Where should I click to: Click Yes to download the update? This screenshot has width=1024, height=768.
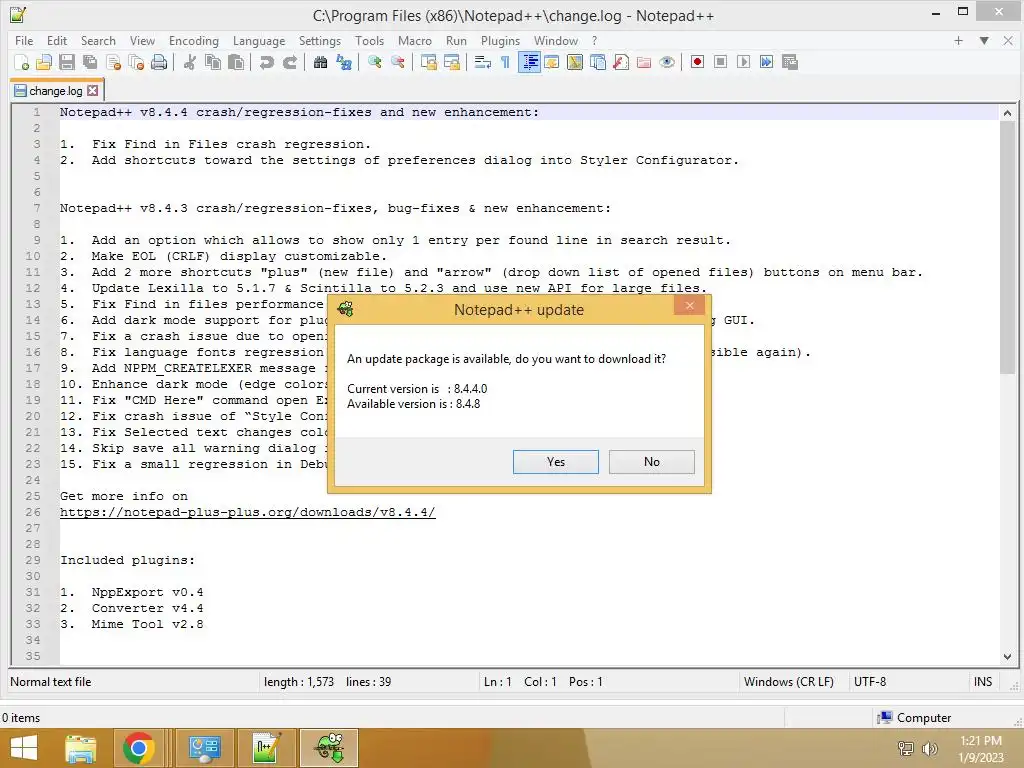[556, 462]
